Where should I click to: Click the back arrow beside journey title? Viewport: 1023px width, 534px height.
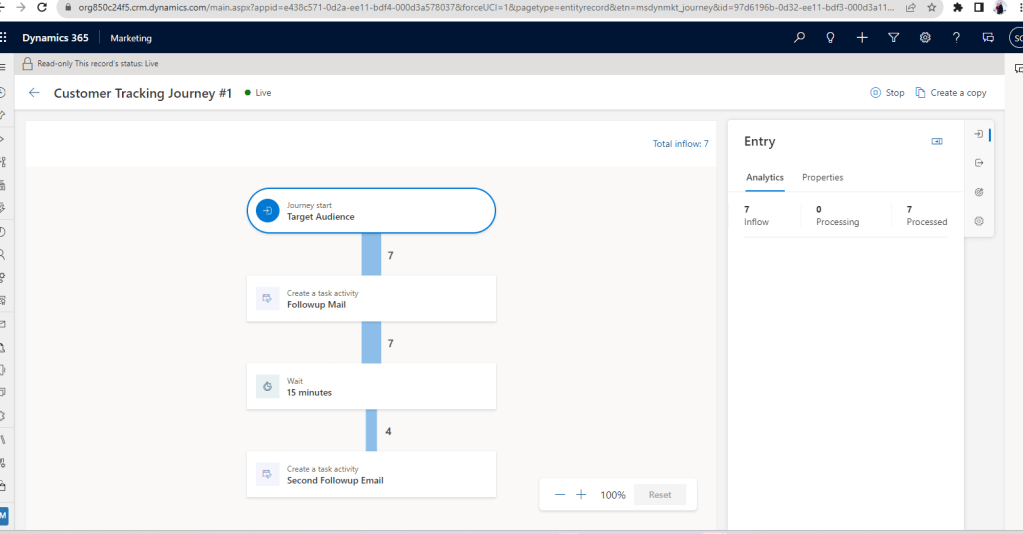pos(35,93)
